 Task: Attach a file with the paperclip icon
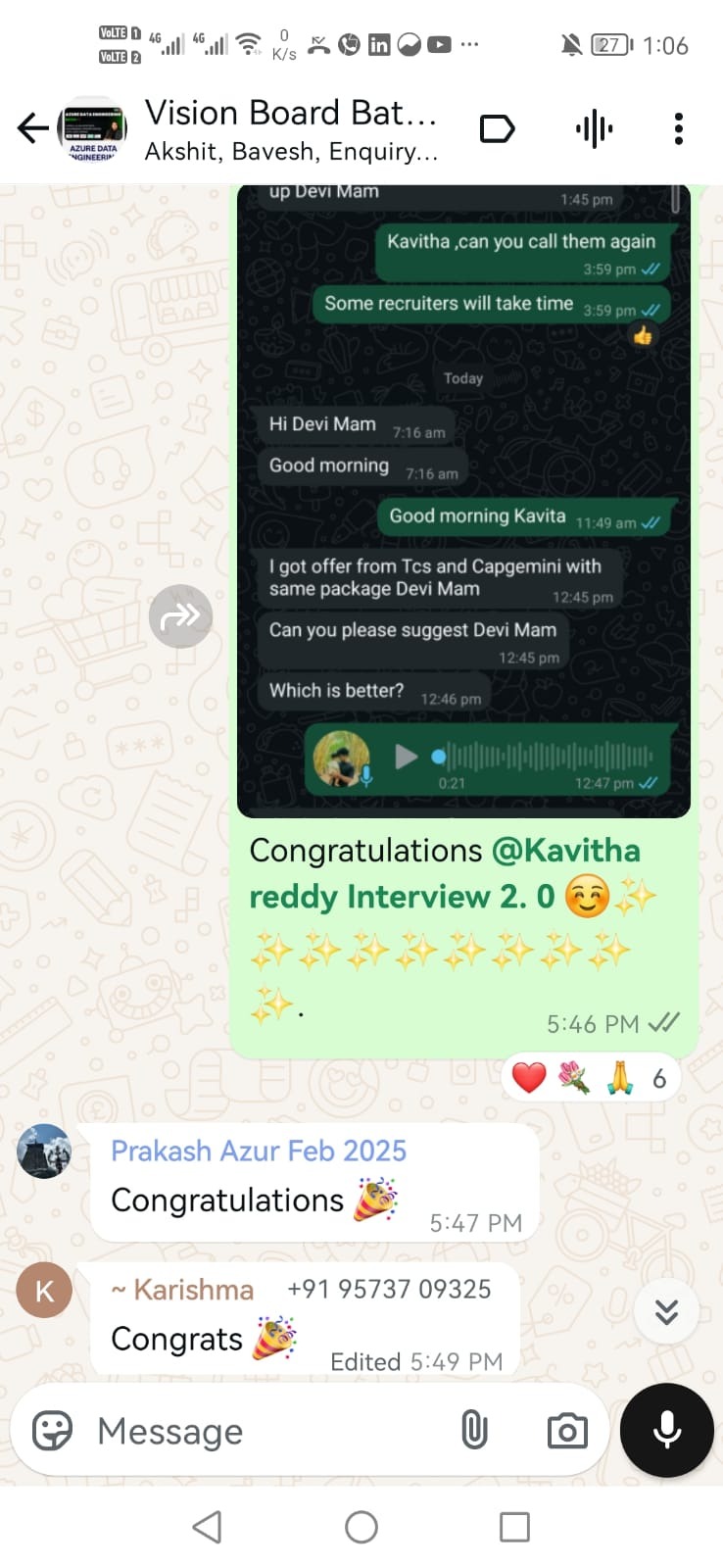point(474,1431)
